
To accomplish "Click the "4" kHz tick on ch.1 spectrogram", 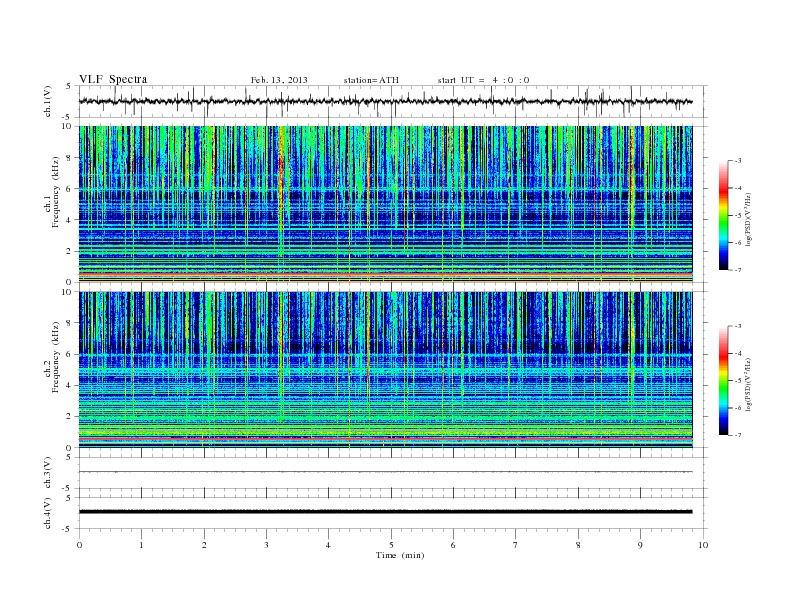I will point(69,220).
